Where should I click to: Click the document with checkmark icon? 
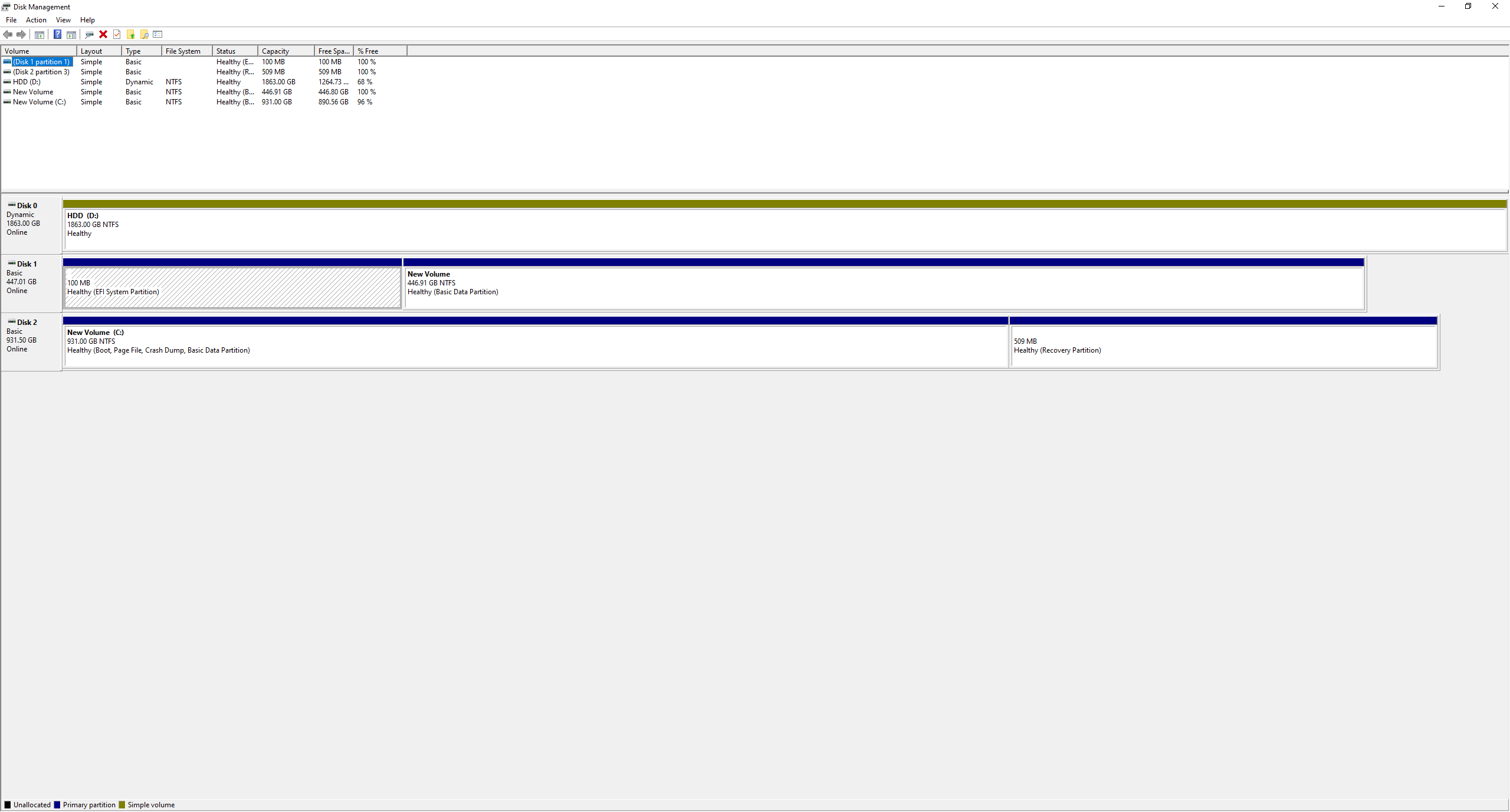pos(117,35)
